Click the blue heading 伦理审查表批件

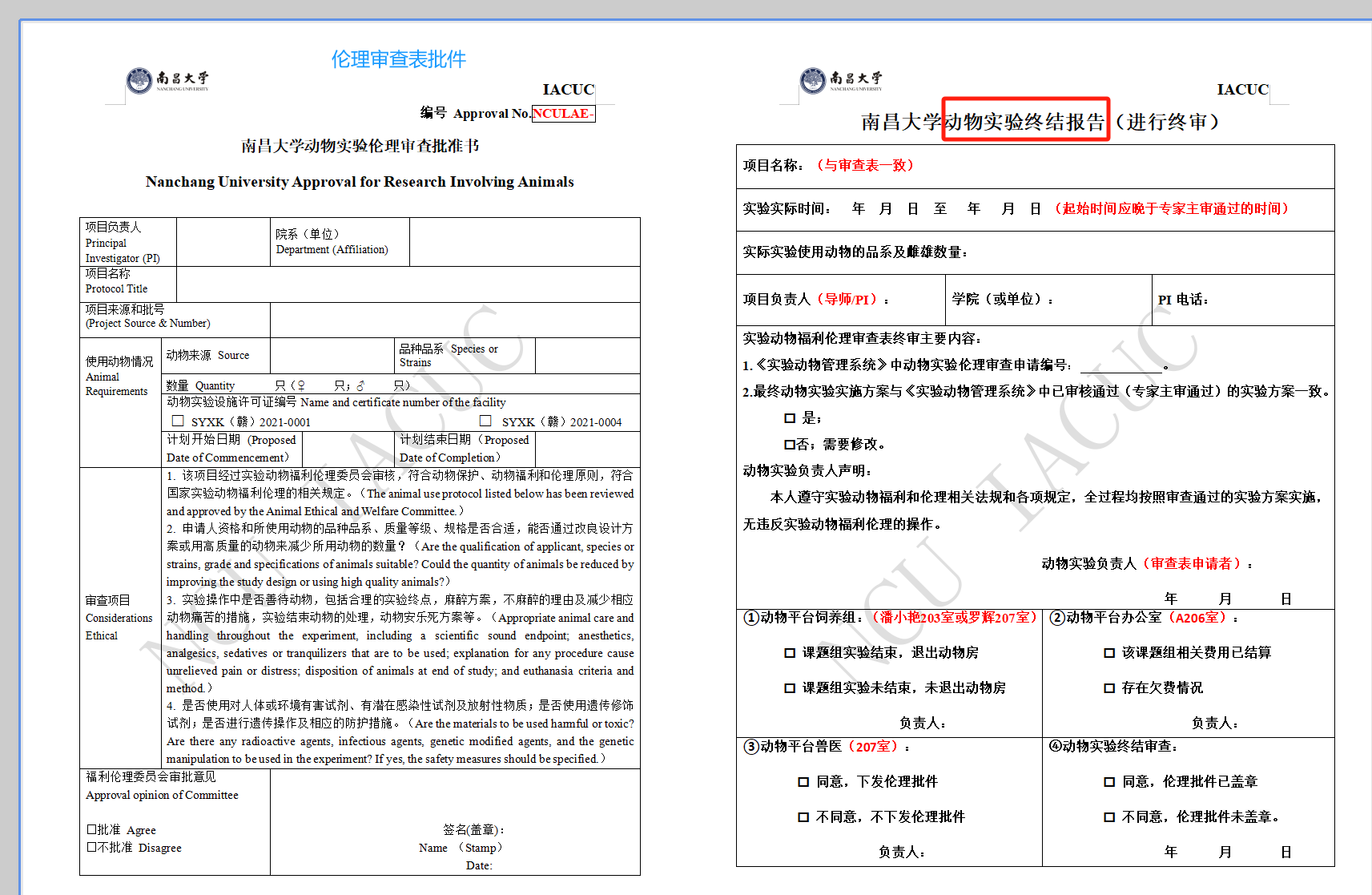pos(399,59)
